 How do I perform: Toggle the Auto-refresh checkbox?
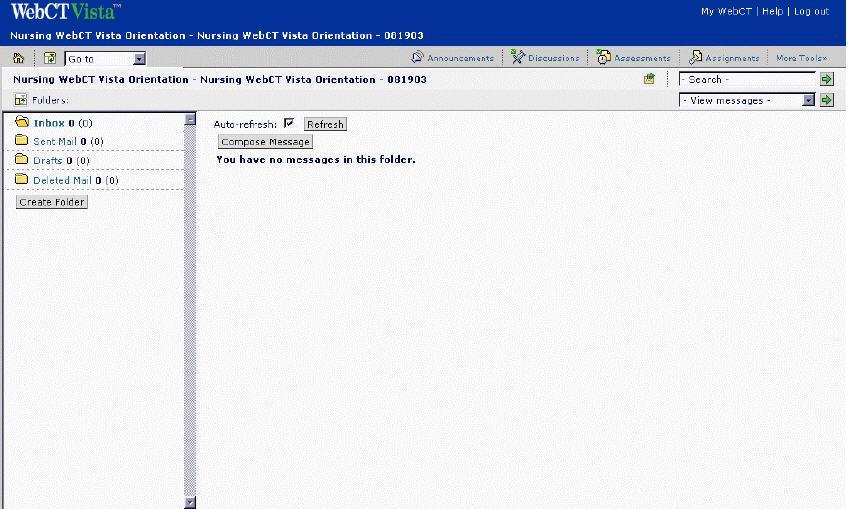pyautogui.click(x=289, y=123)
